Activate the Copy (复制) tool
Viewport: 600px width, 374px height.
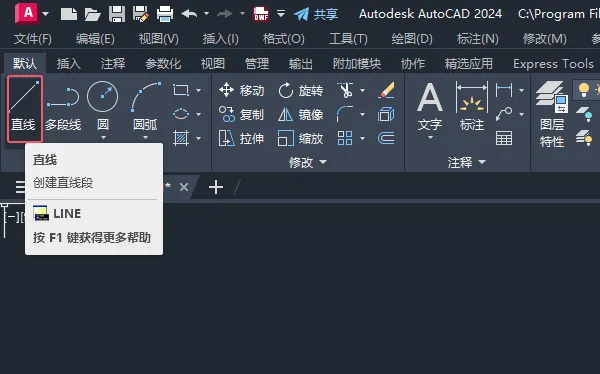coord(241,114)
